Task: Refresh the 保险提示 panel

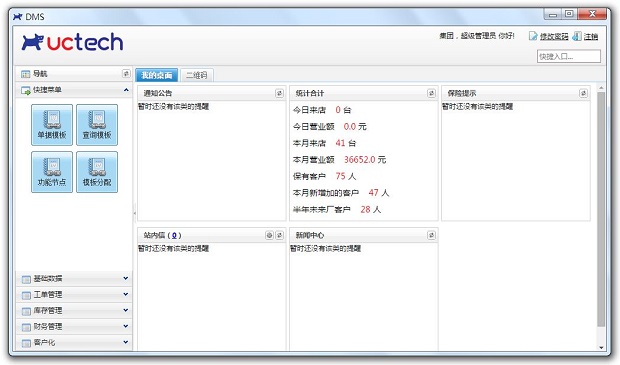Action: pyautogui.click(x=583, y=93)
